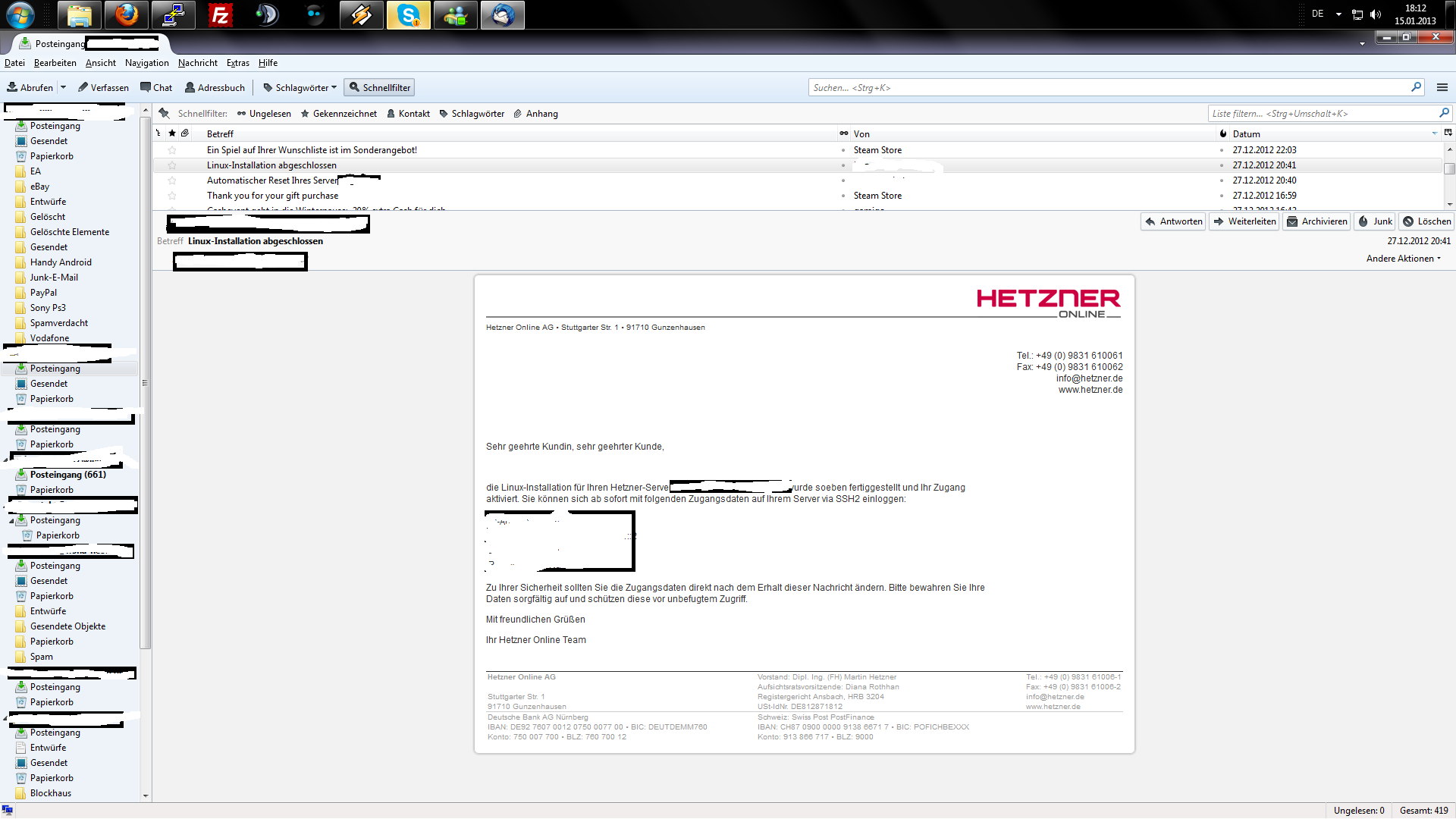The image size is (1456, 819).
Task: Click the Abrufen get-mail icon
Action: pyautogui.click(x=12, y=87)
